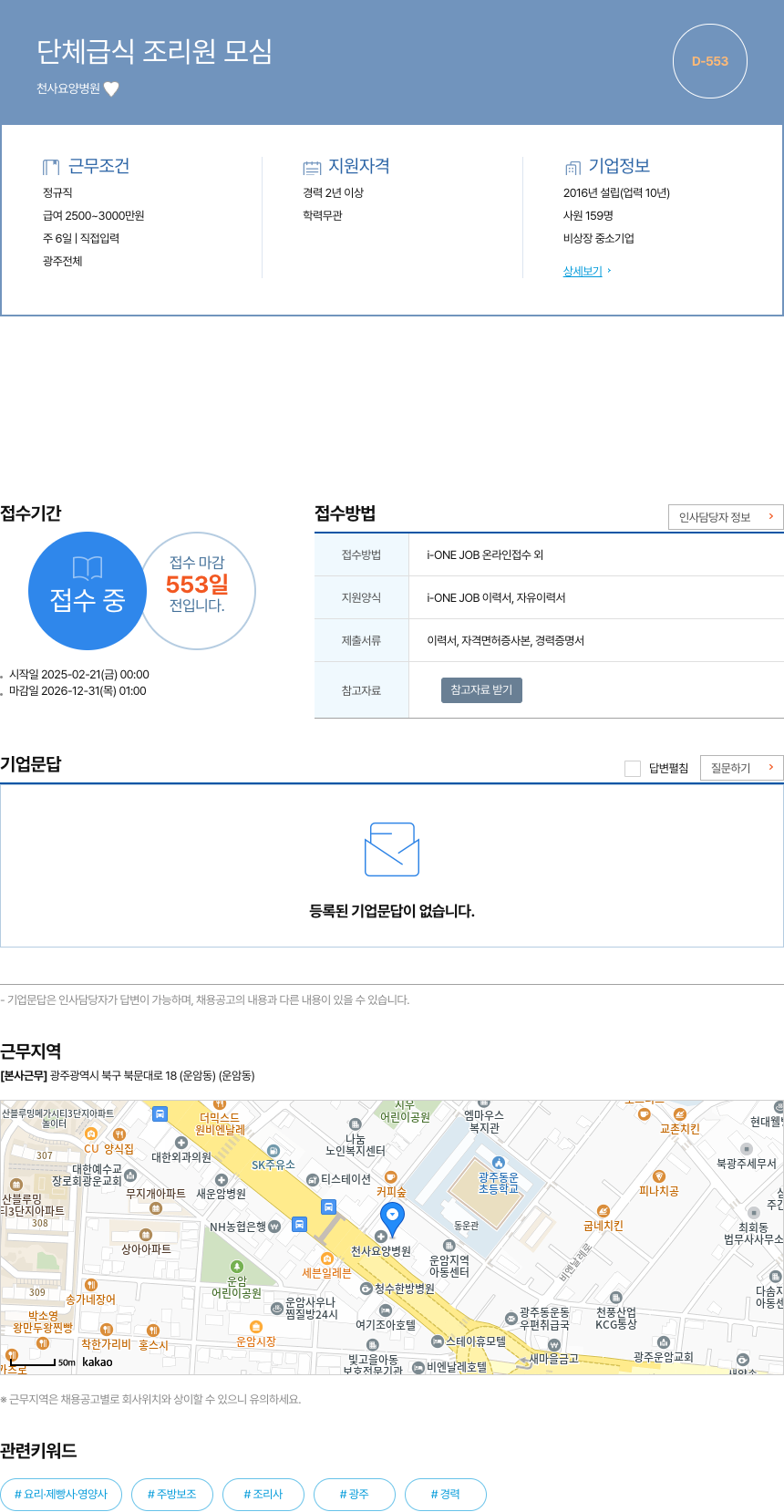Click the 광주동운초등학교 school marker on map
Viewport: 784px width, 1512px height.
pyautogui.click(x=498, y=1163)
